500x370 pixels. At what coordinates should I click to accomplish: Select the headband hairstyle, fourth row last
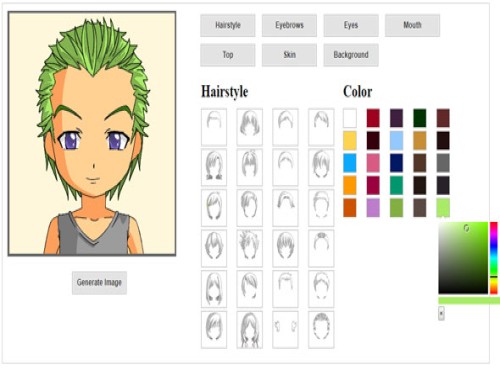click(321, 248)
